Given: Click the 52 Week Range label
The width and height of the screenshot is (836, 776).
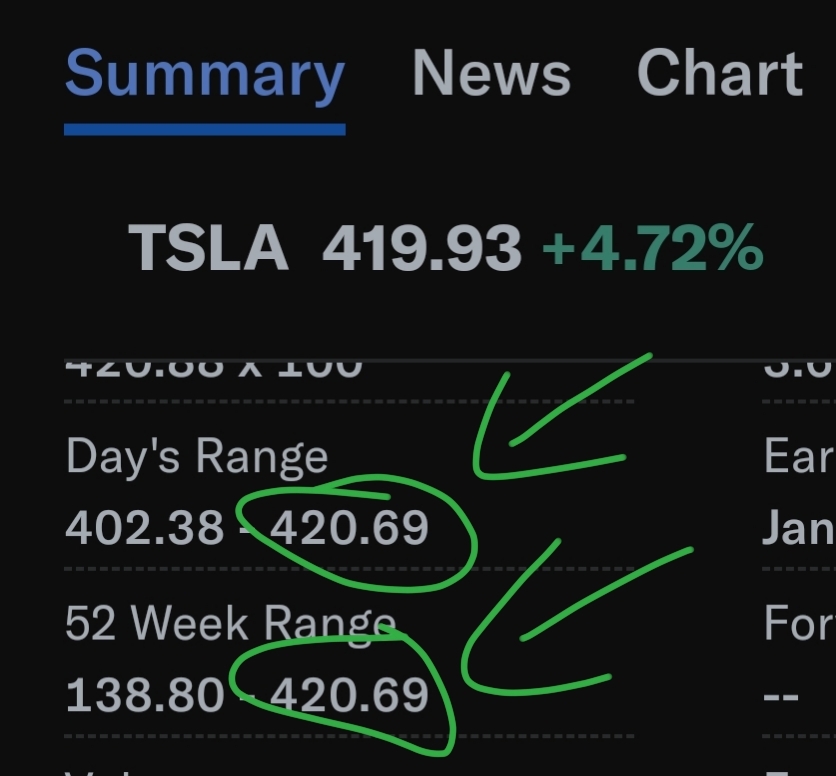Looking at the screenshot, I should (230, 623).
